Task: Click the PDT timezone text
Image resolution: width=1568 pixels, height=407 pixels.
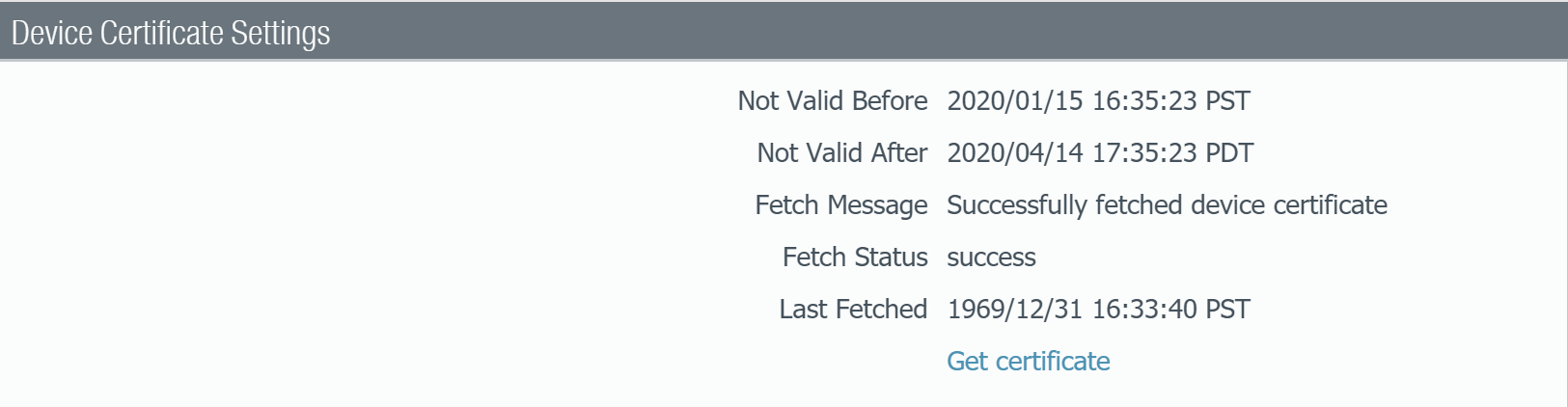Action: point(1229,153)
